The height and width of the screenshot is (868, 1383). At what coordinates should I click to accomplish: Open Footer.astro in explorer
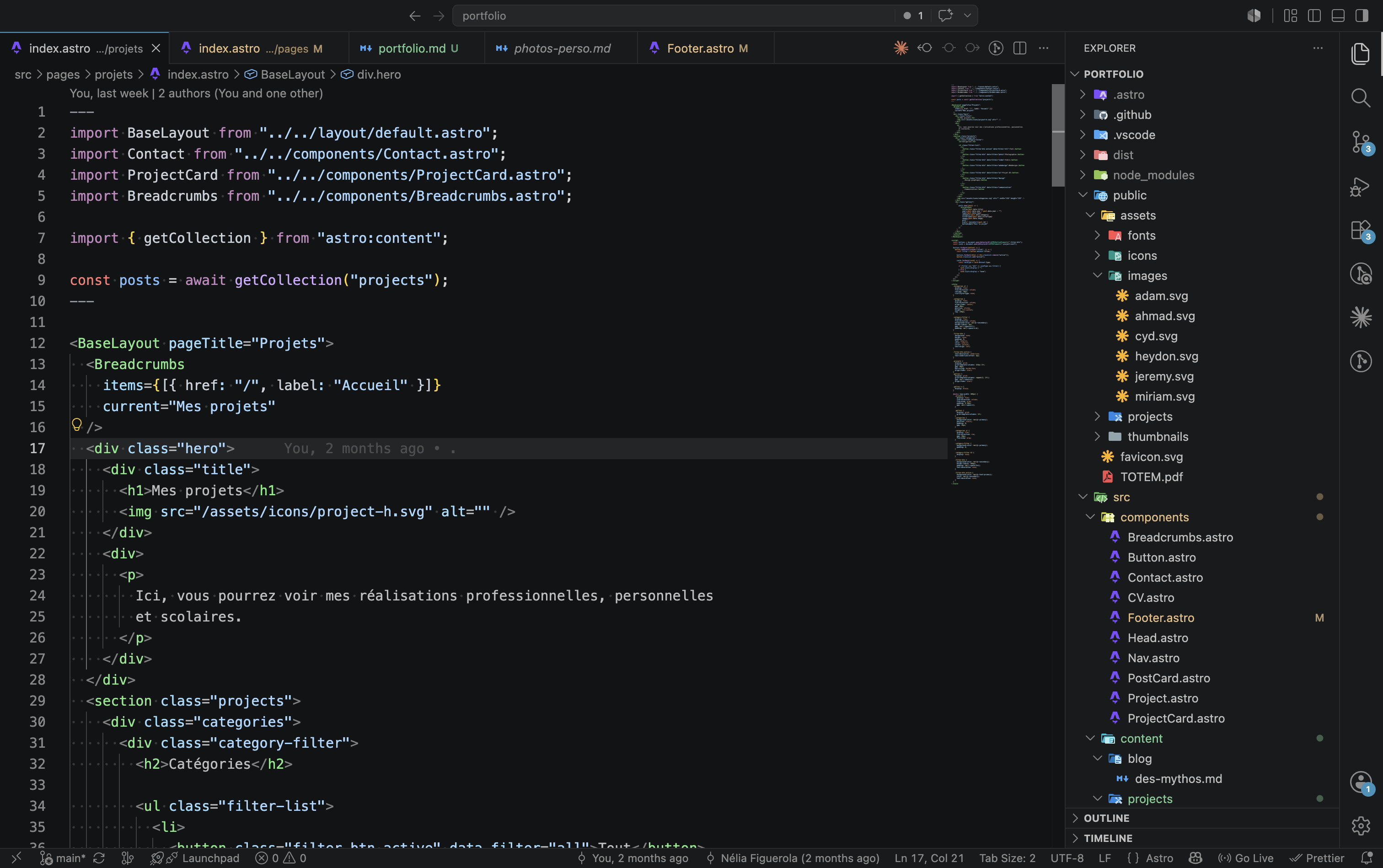point(1161,618)
